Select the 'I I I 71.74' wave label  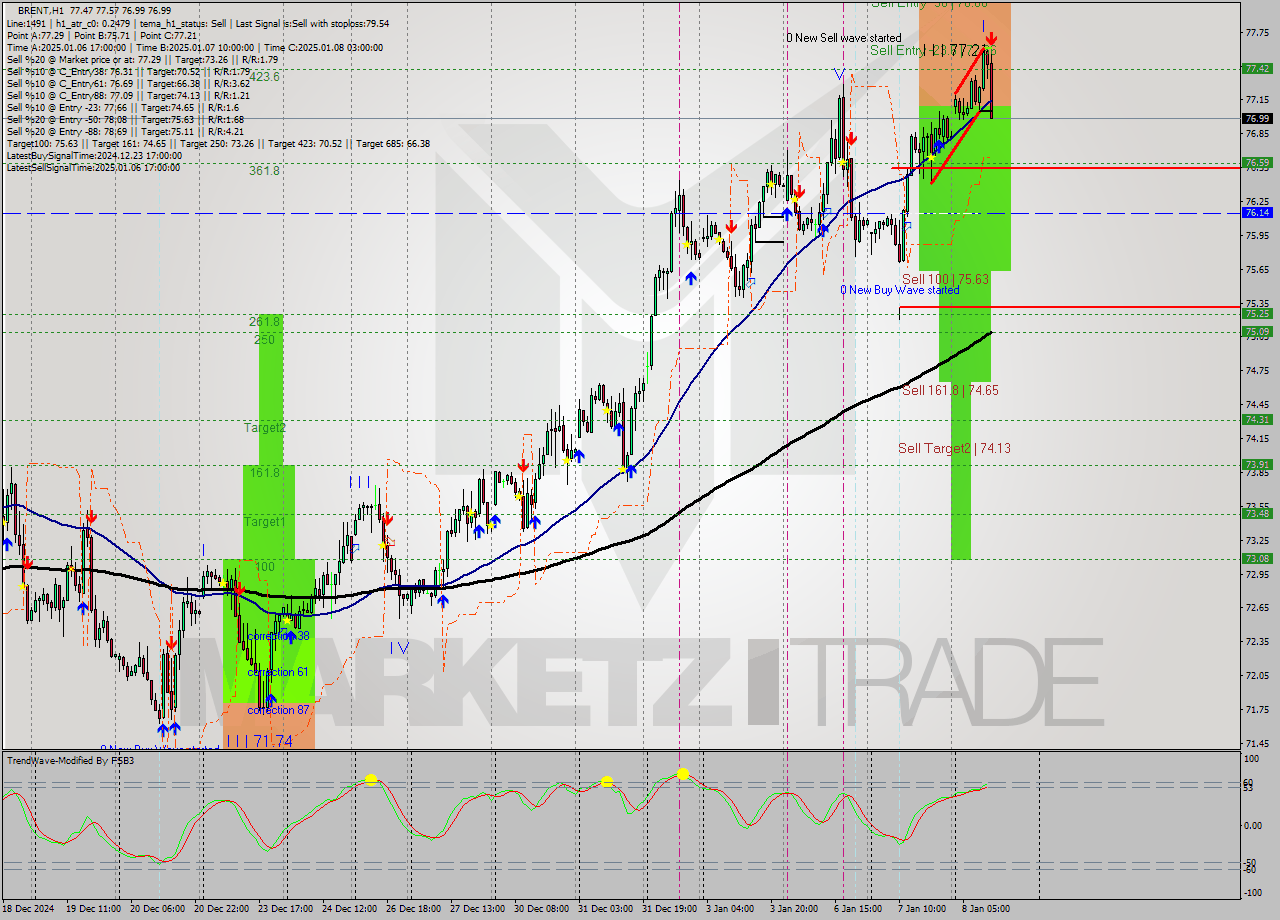point(259,741)
